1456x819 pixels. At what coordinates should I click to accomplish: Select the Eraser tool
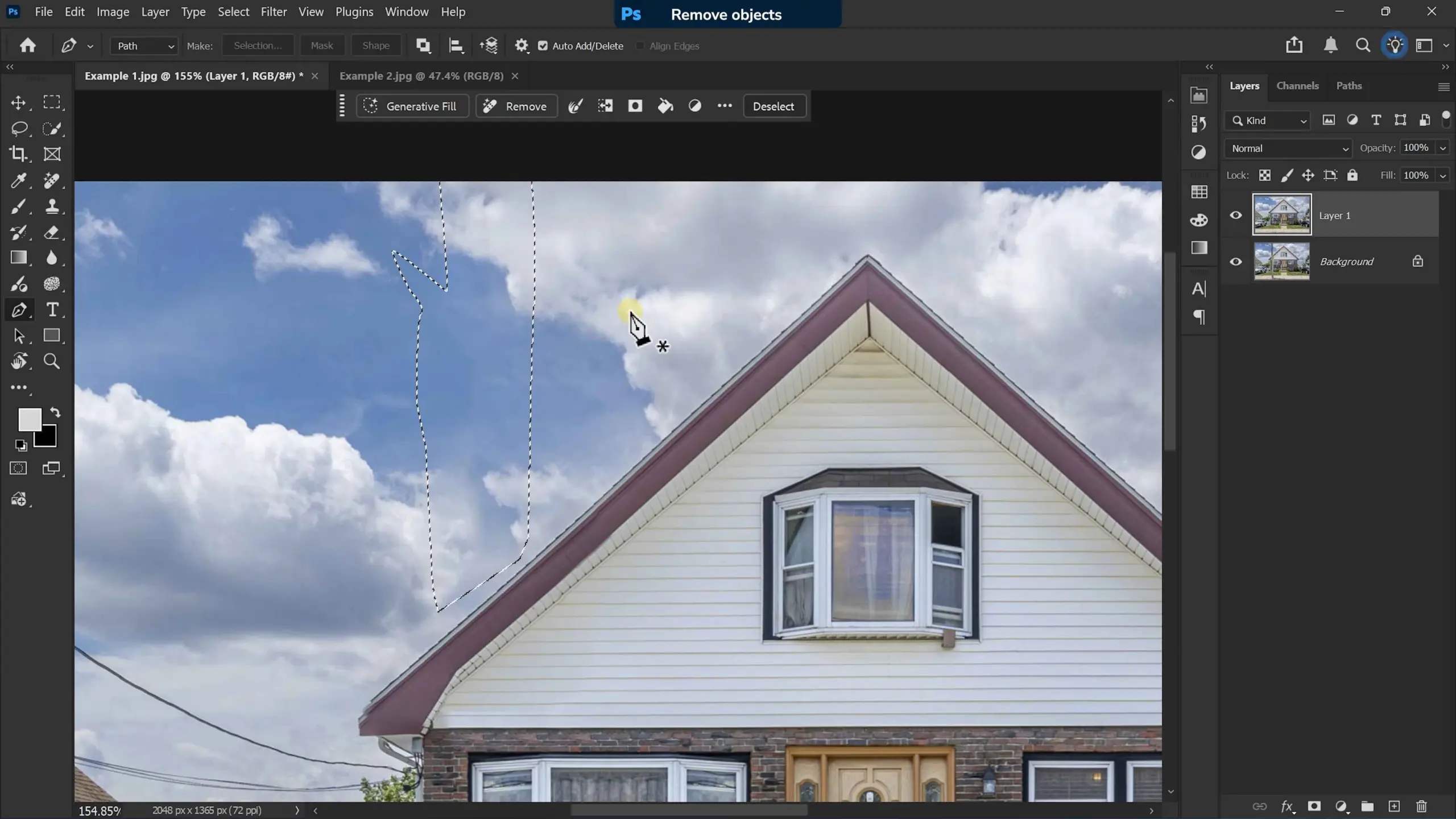pyautogui.click(x=52, y=232)
